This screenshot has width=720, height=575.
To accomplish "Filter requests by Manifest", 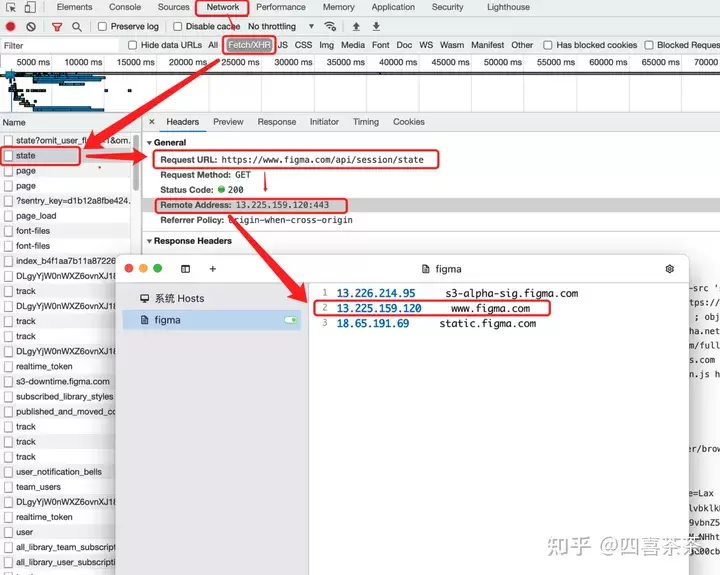I will pyautogui.click(x=488, y=45).
